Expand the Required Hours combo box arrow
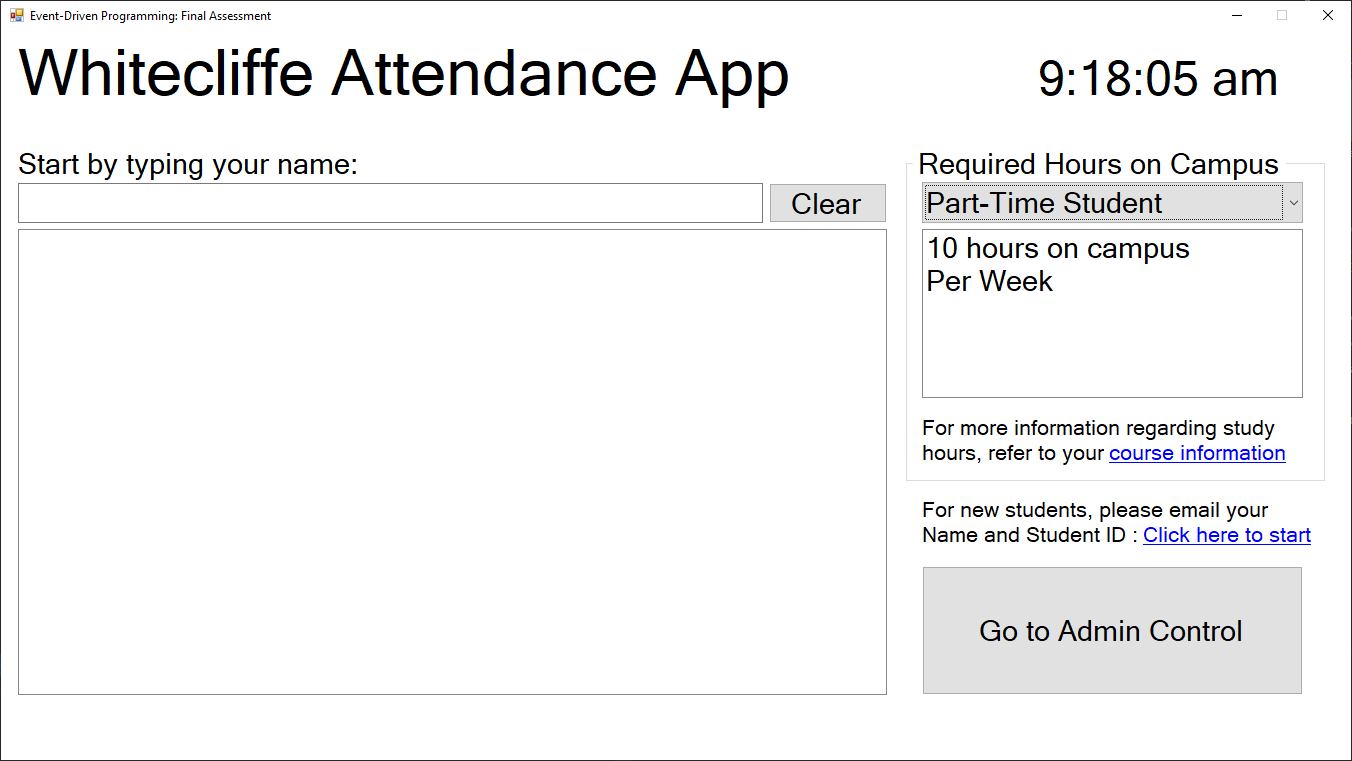The width and height of the screenshot is (1352, 761). pyautogui.click(x=1295, y=202)
